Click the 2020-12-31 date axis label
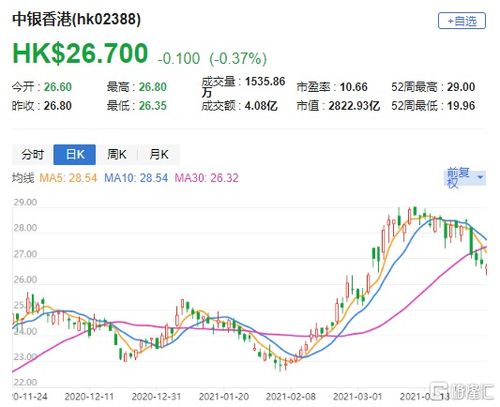Screen dimensions: 500x407 tap(156, 397)
